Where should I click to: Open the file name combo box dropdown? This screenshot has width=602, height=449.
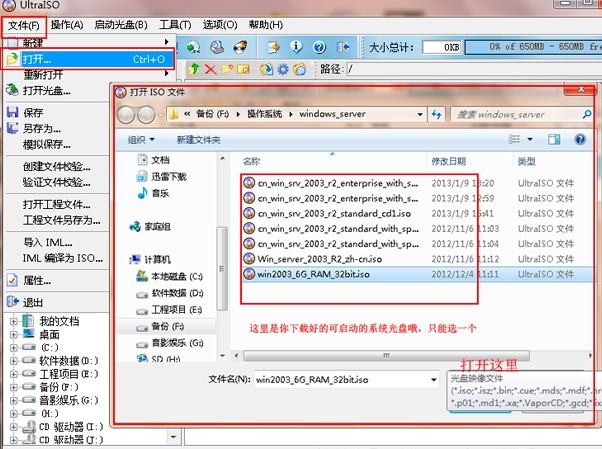click(x=437, y=380)
